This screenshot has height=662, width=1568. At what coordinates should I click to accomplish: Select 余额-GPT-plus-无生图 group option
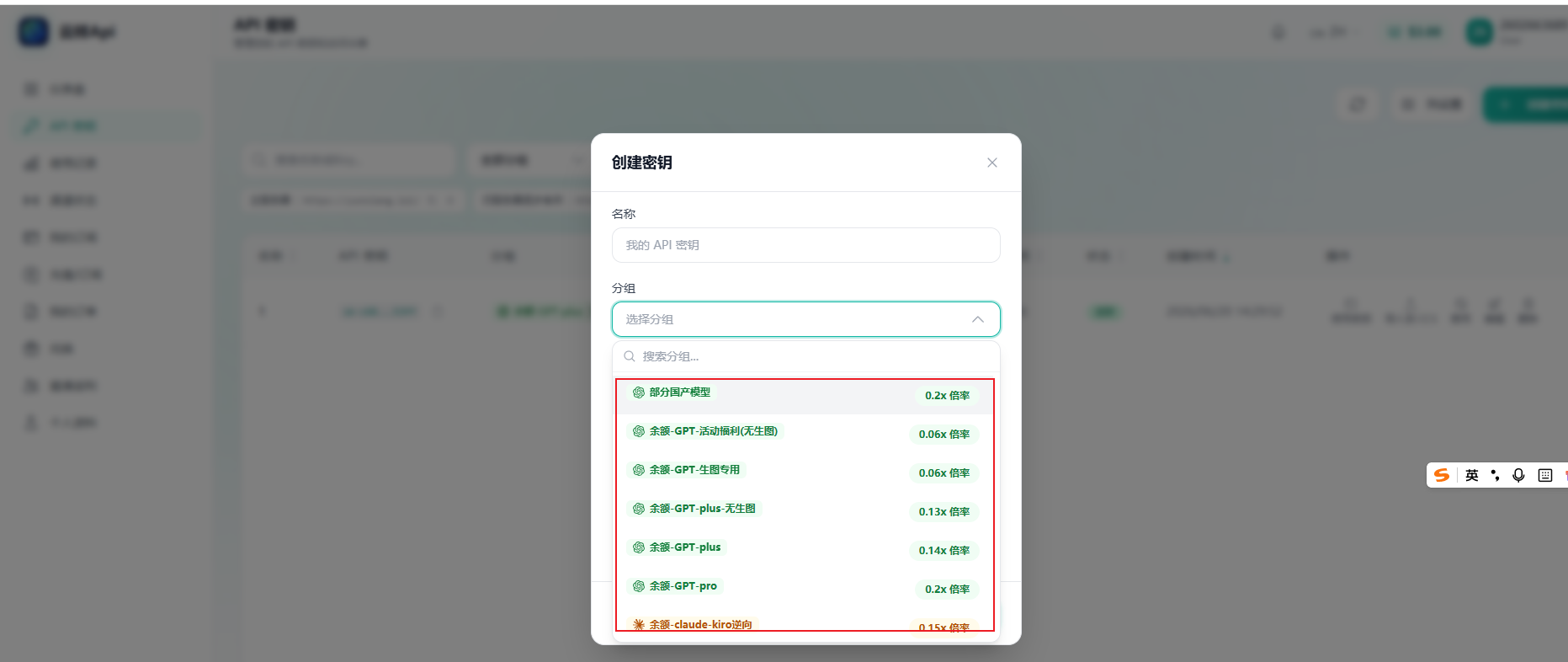coord(805,511)
